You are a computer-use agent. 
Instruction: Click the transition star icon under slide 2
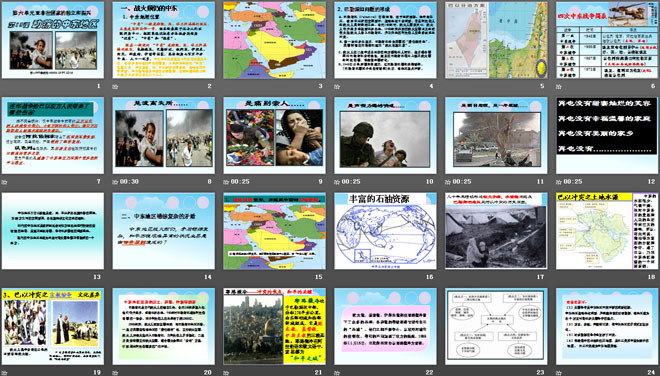click(x=115, y=87)
